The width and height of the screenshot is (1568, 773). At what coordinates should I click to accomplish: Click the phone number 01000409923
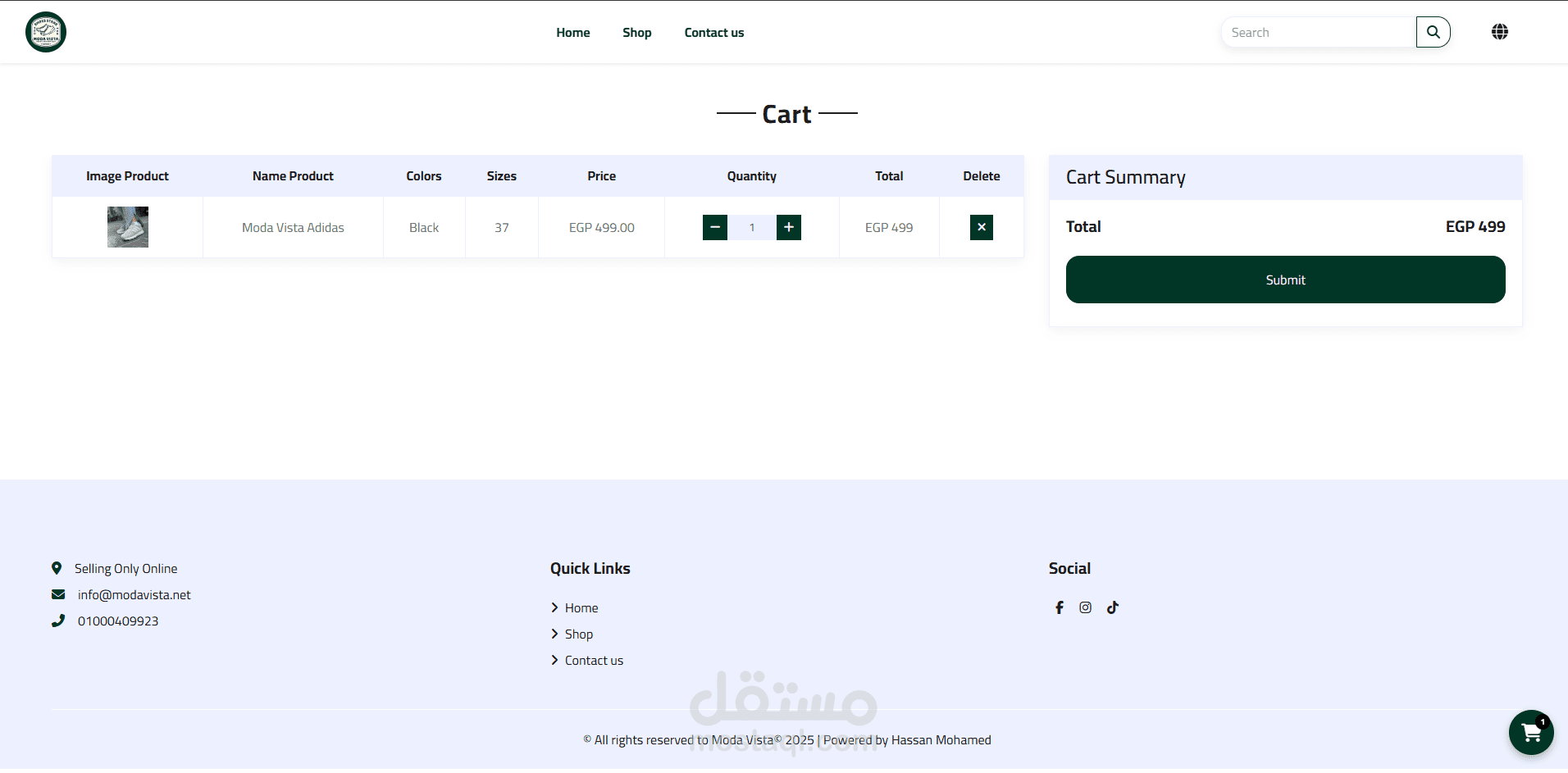click(118, 621)
